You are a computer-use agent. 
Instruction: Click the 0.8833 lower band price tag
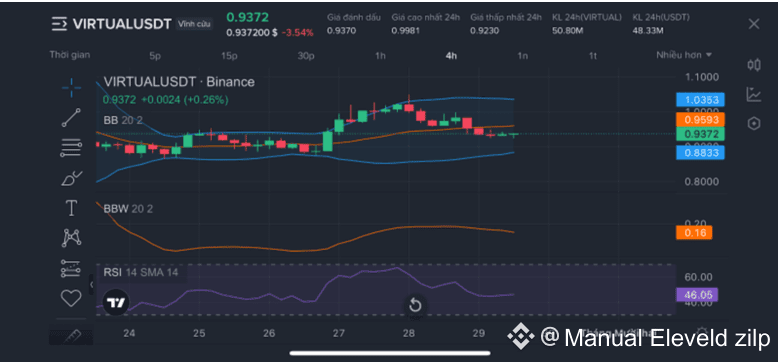[700, 153]
